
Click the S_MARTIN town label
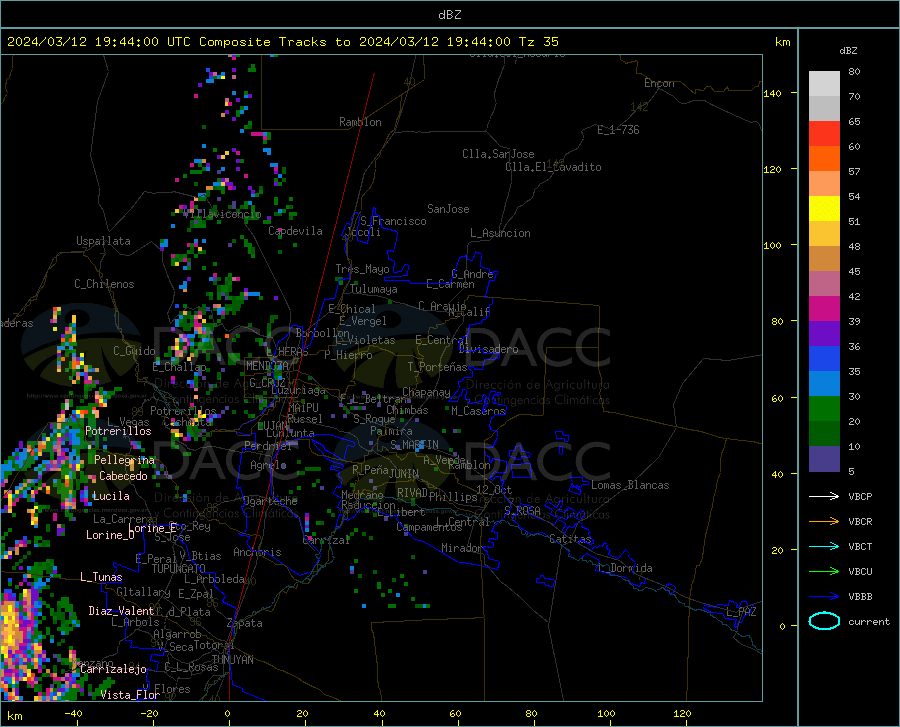[x=414, y=445]
